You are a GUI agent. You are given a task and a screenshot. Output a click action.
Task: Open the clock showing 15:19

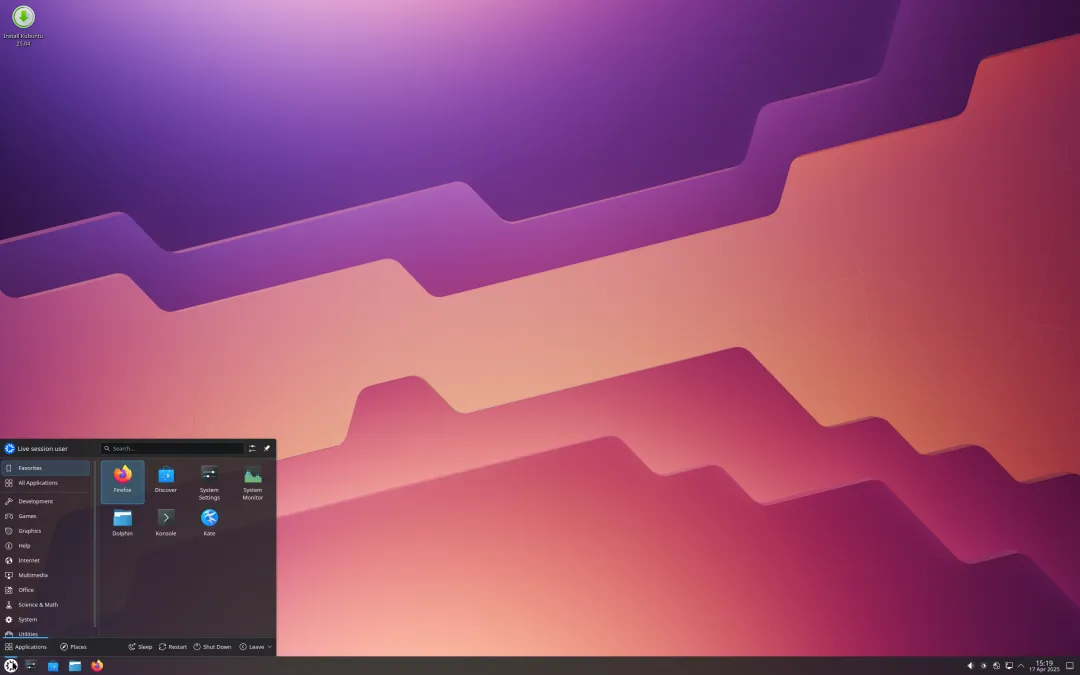click(1044, 666)
